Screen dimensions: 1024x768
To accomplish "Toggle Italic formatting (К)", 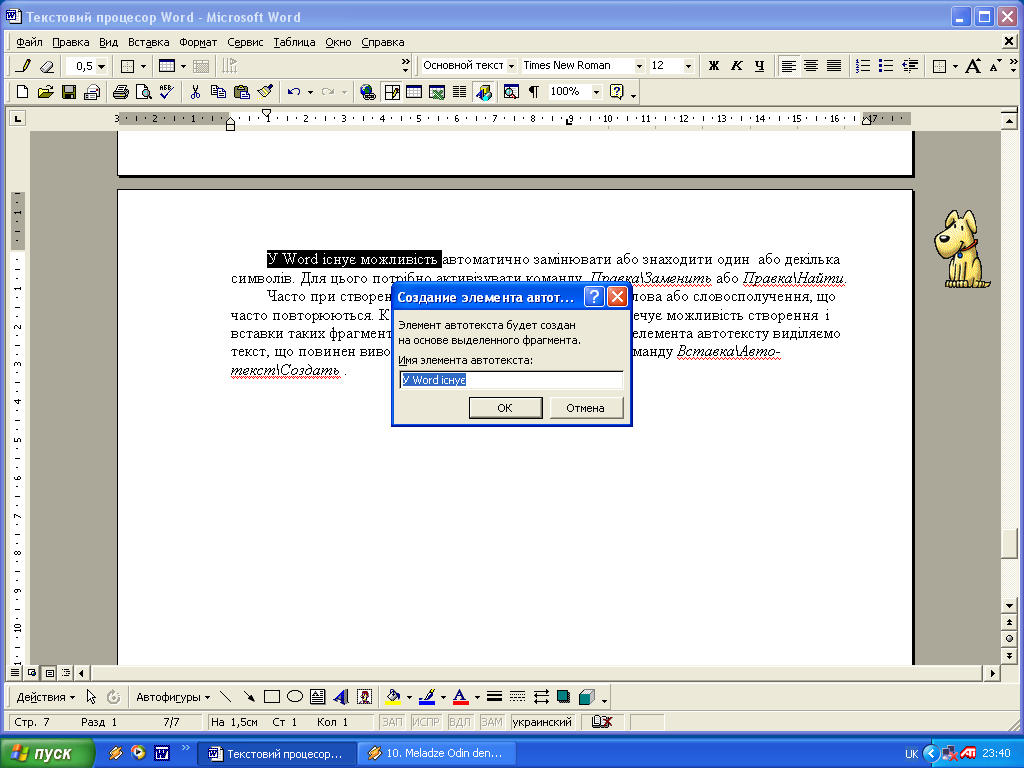I will tap(737, 66).
